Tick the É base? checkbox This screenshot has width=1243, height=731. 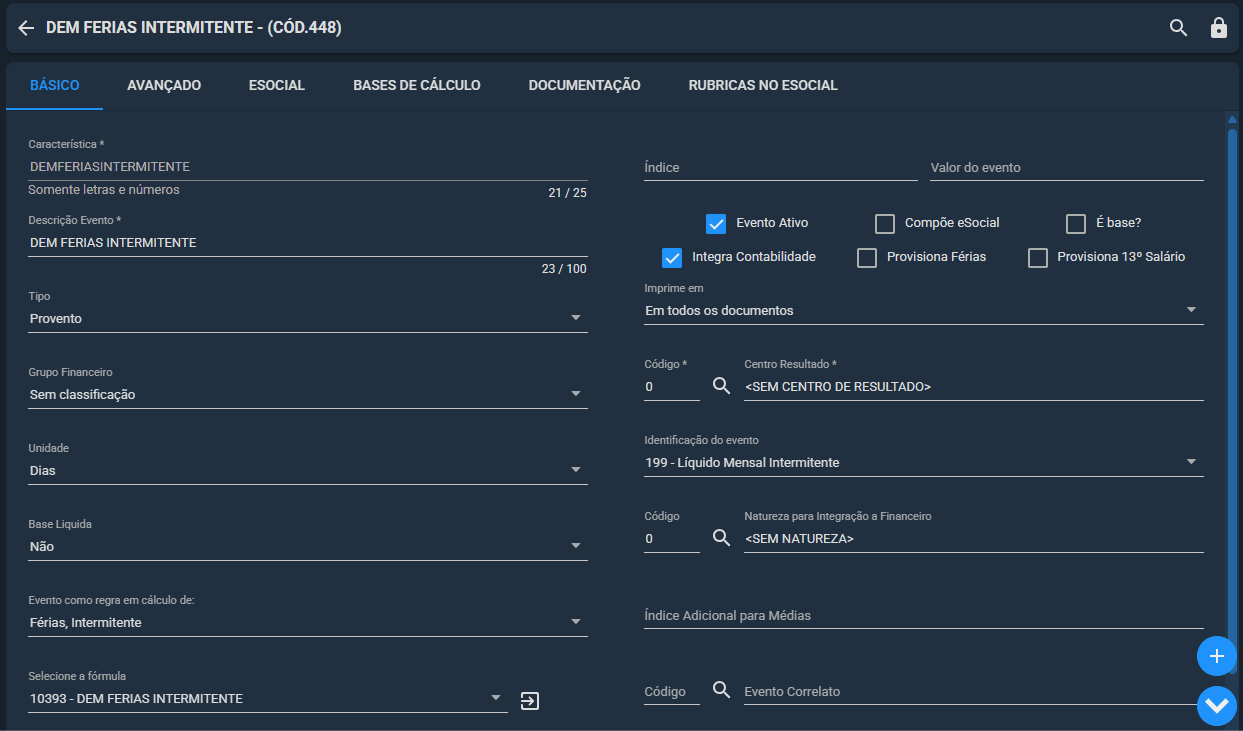(1076, 223)
